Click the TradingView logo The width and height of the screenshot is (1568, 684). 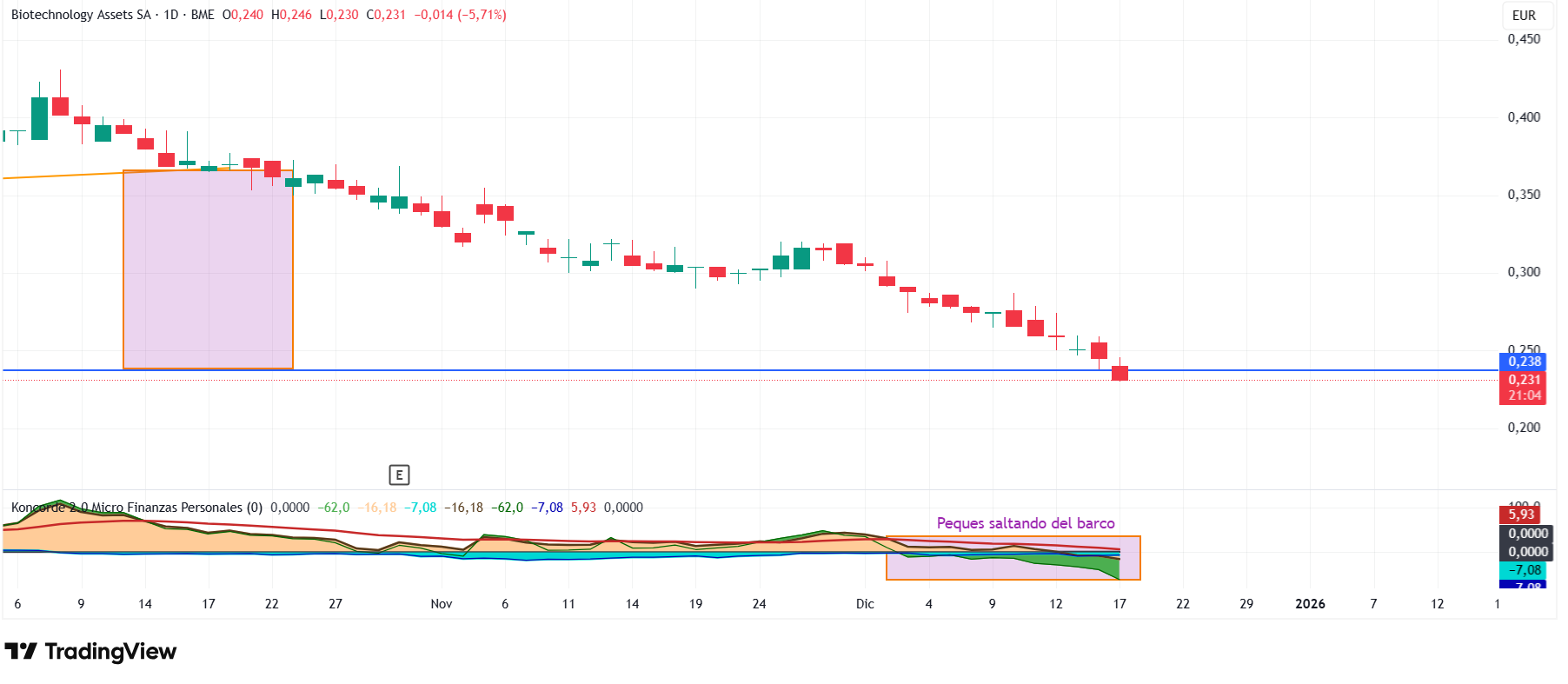[x=90, y=652]
